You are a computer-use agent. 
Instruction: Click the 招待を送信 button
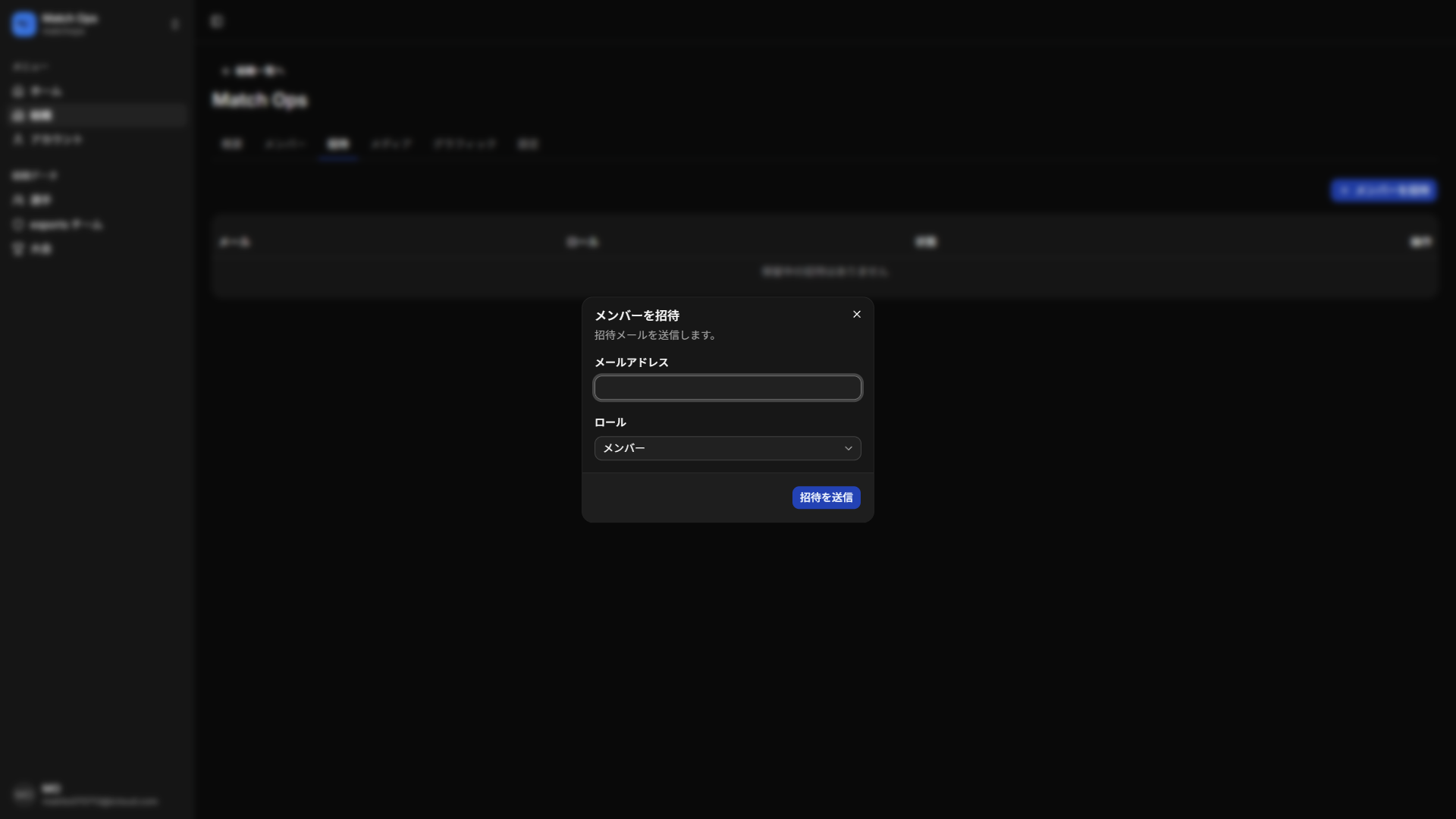pos(826,497)
